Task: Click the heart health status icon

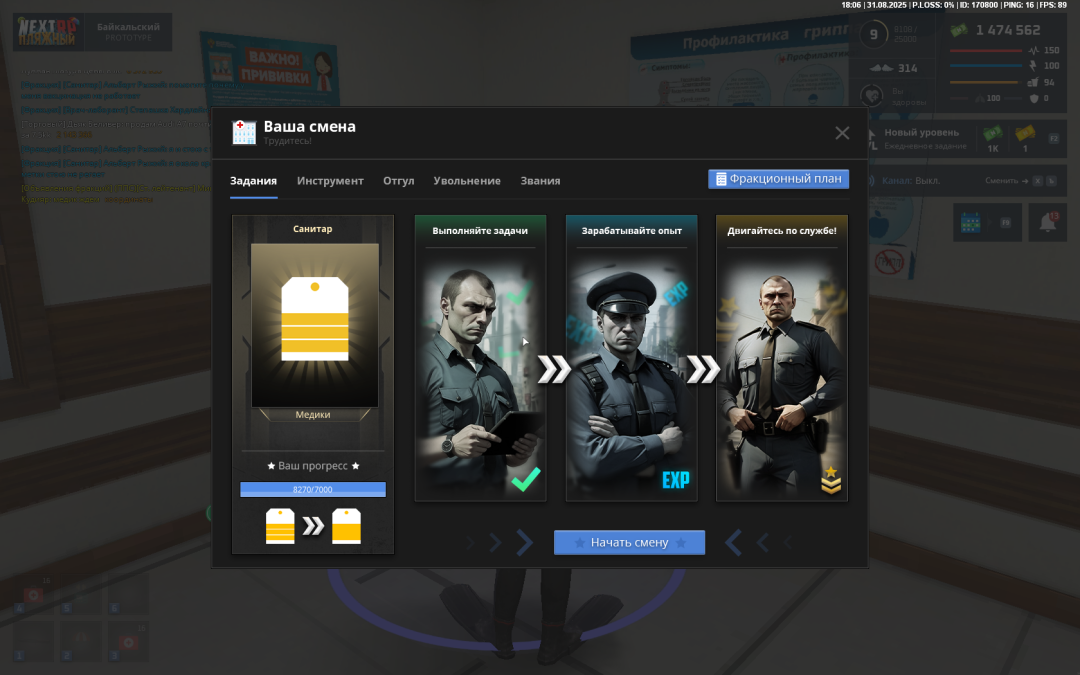Action: pyautogui.click(x=873, y=96)
